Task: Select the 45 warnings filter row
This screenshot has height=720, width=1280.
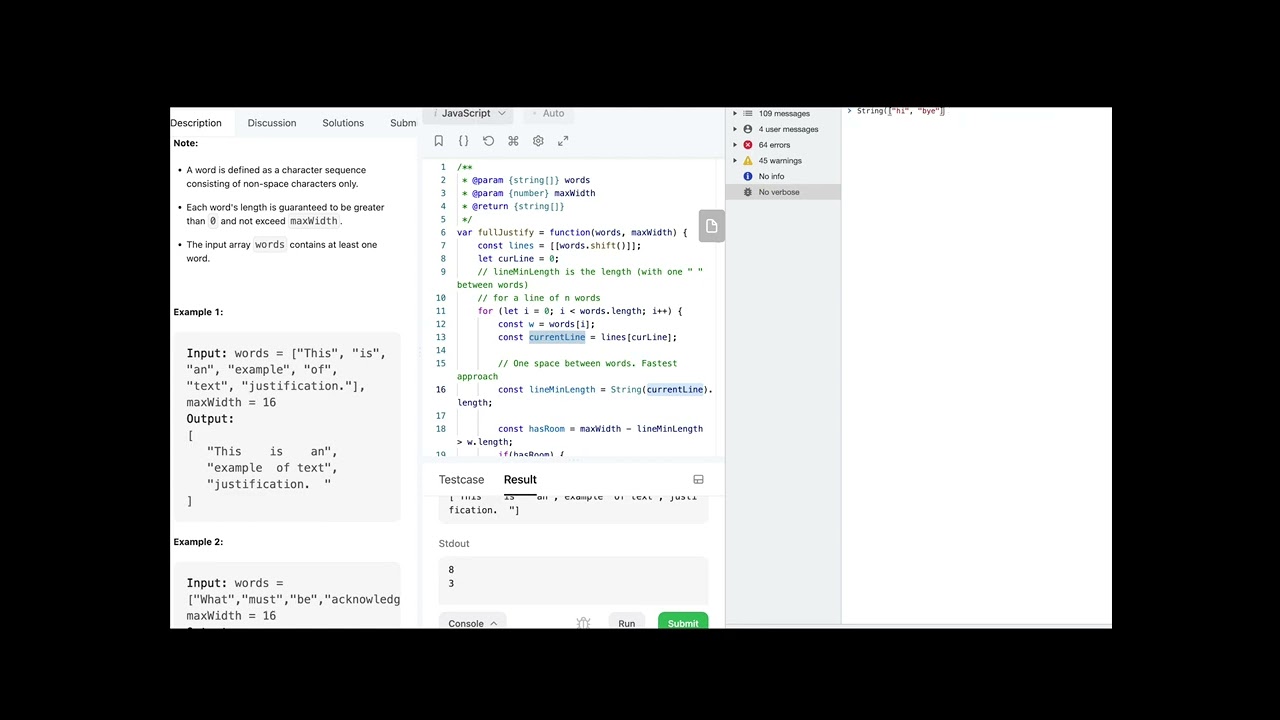Action: [x=783, y=160]
